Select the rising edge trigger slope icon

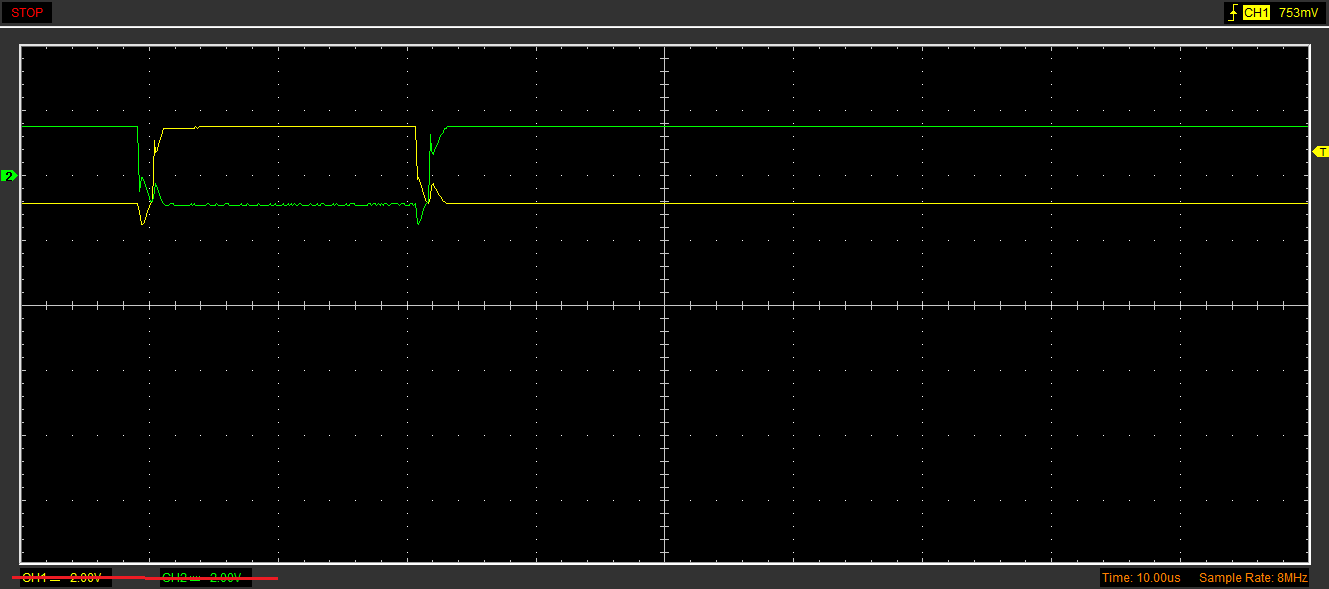tap(1232, 13)
